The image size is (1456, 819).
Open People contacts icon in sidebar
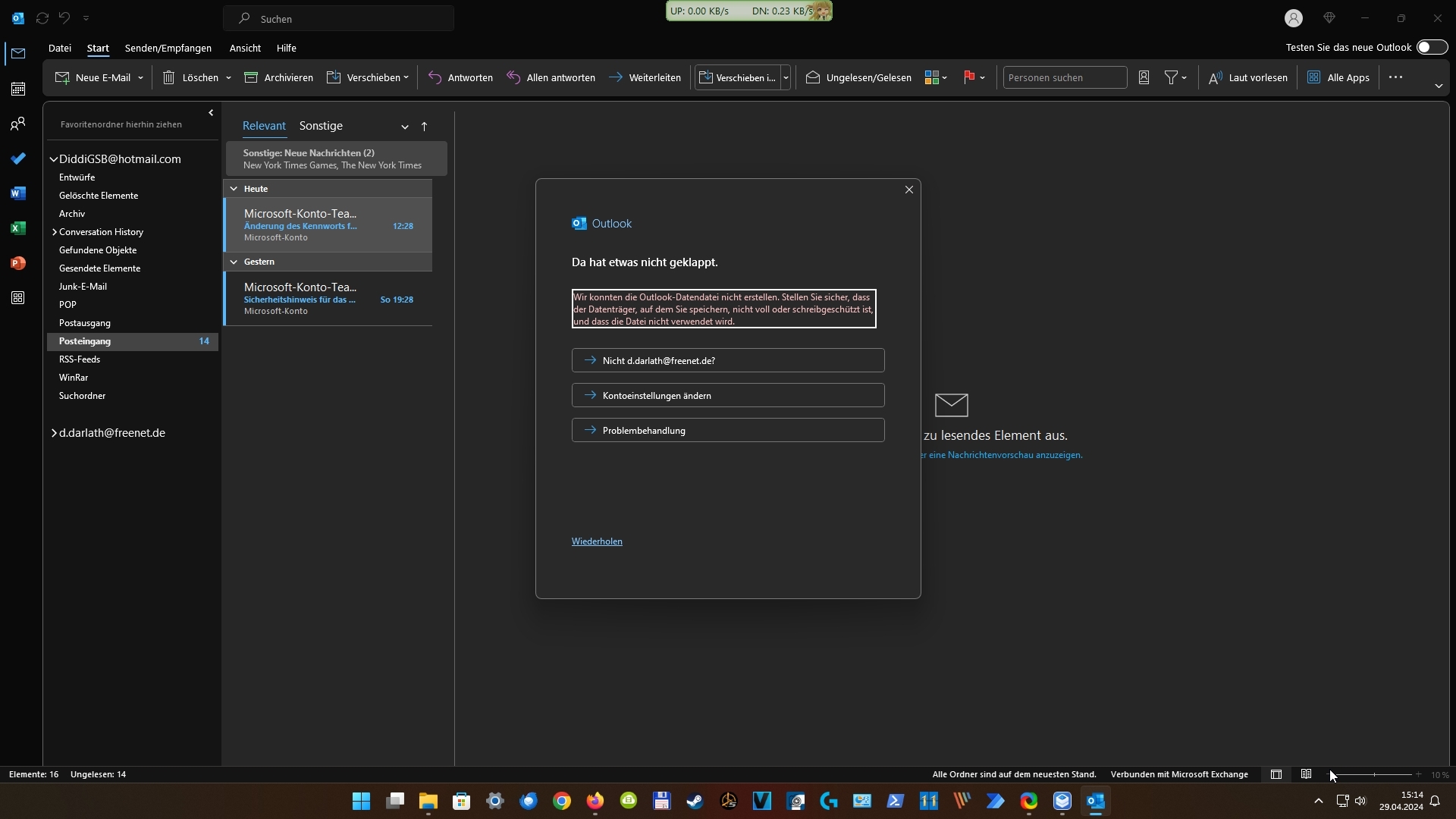18,124
